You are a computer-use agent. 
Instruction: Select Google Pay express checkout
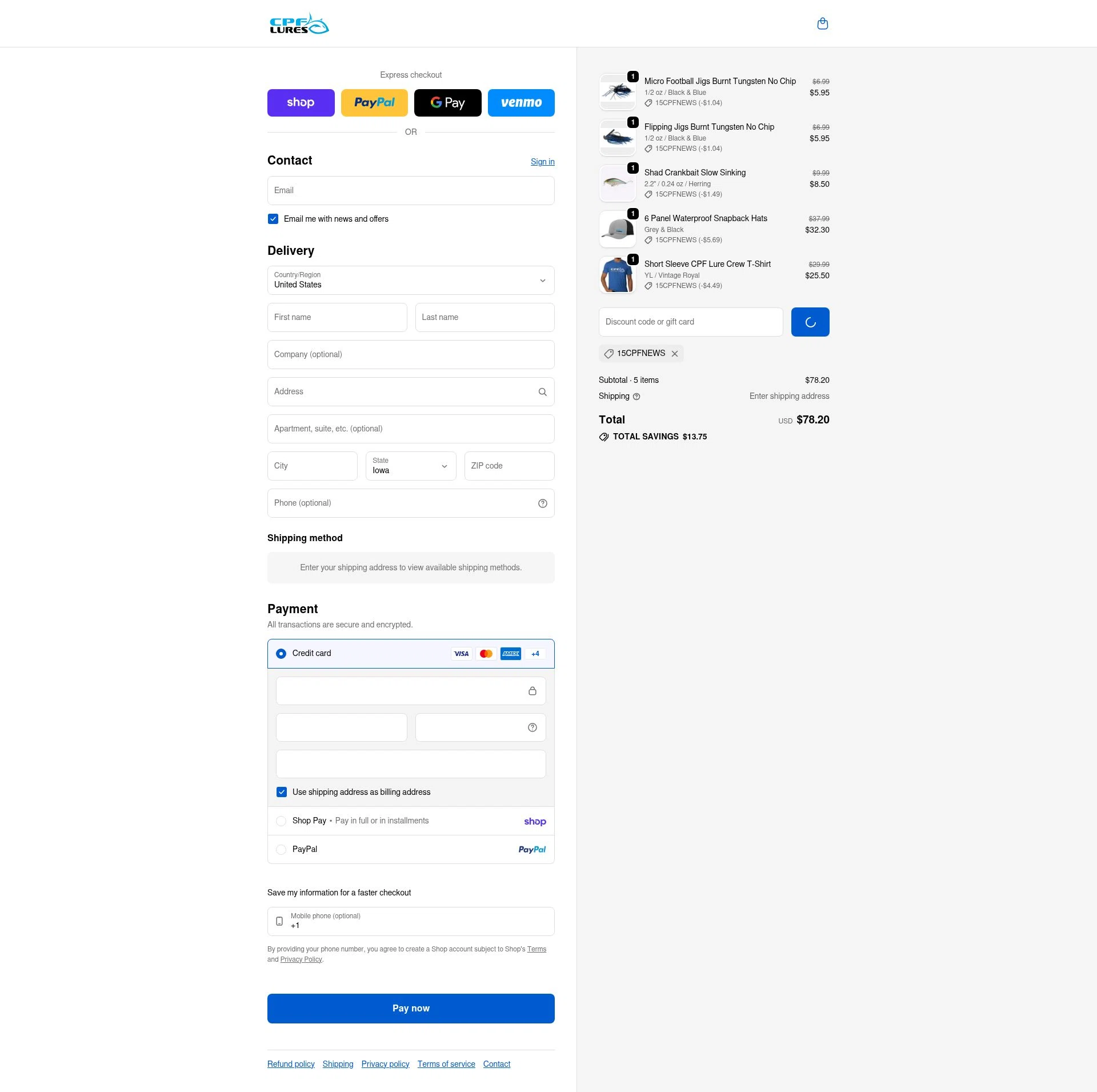[447, 103]
